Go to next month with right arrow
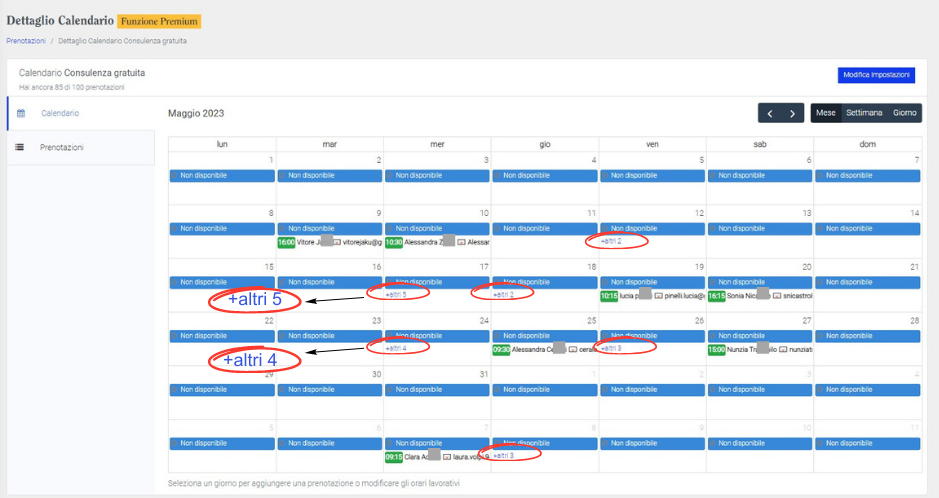The width and height of the screenshot is (939, 498). 793,113
